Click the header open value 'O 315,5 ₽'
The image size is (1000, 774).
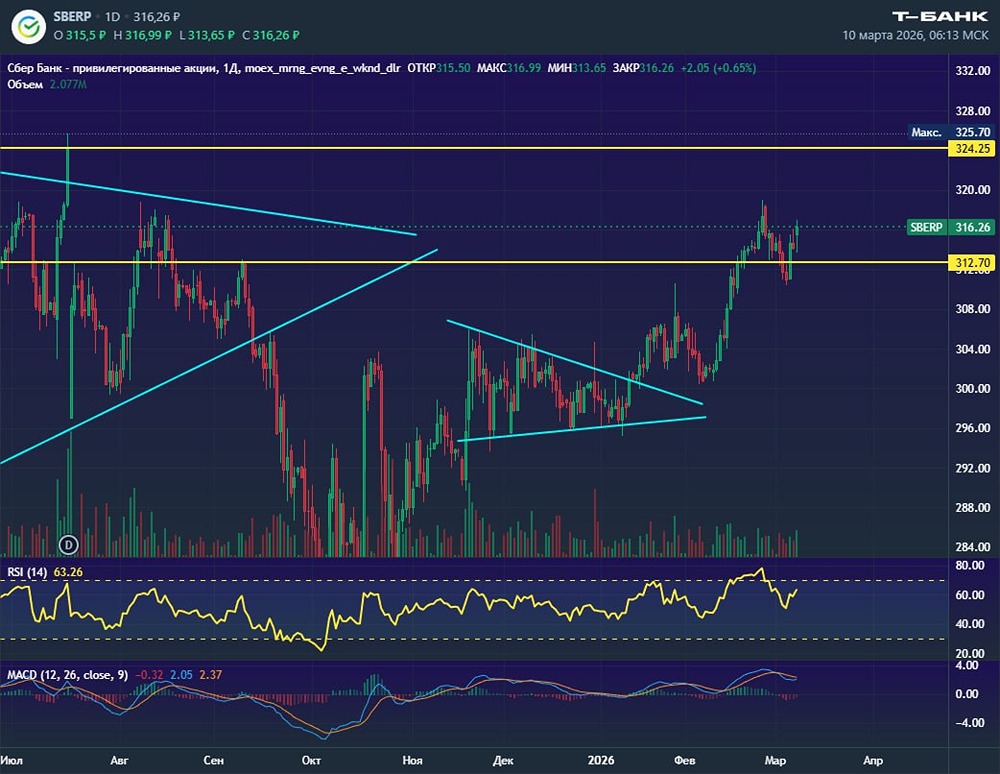(x=80, y=36)
